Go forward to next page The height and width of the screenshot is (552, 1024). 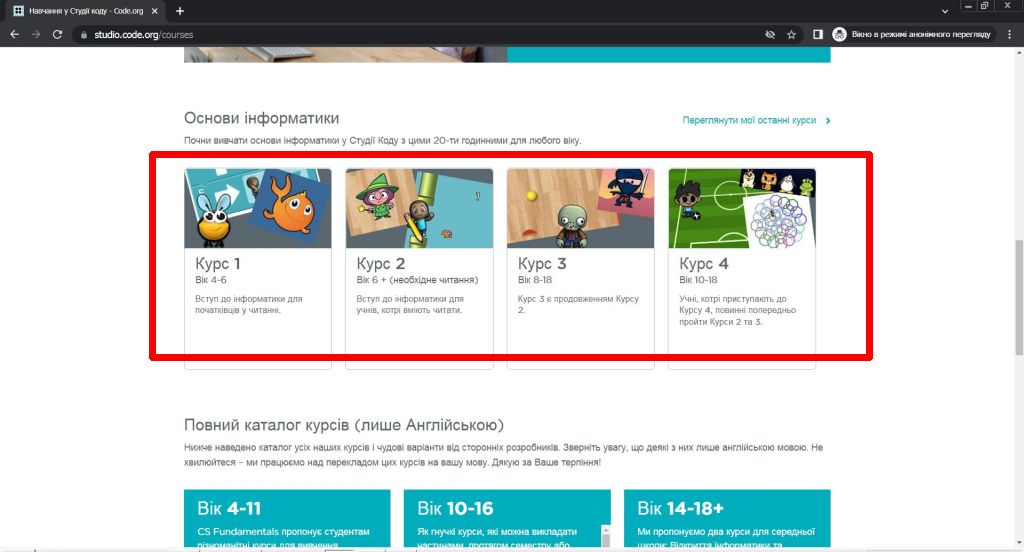coord(36,35)
